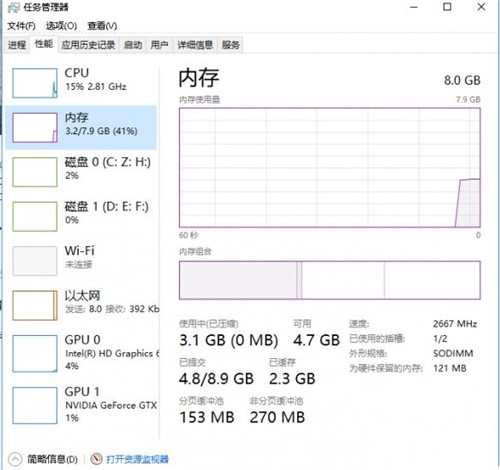Switch to the 启动 tab
The image size is (500, 470).
pos(133,45)
